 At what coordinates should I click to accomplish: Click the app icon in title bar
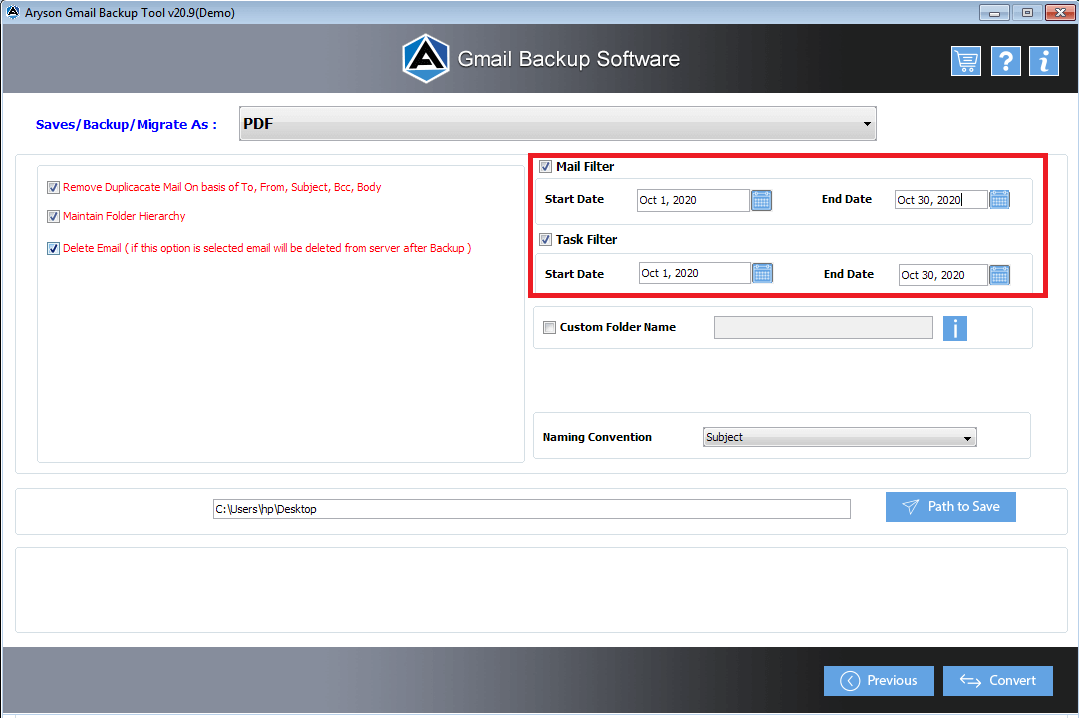click(x=12, y=12)
